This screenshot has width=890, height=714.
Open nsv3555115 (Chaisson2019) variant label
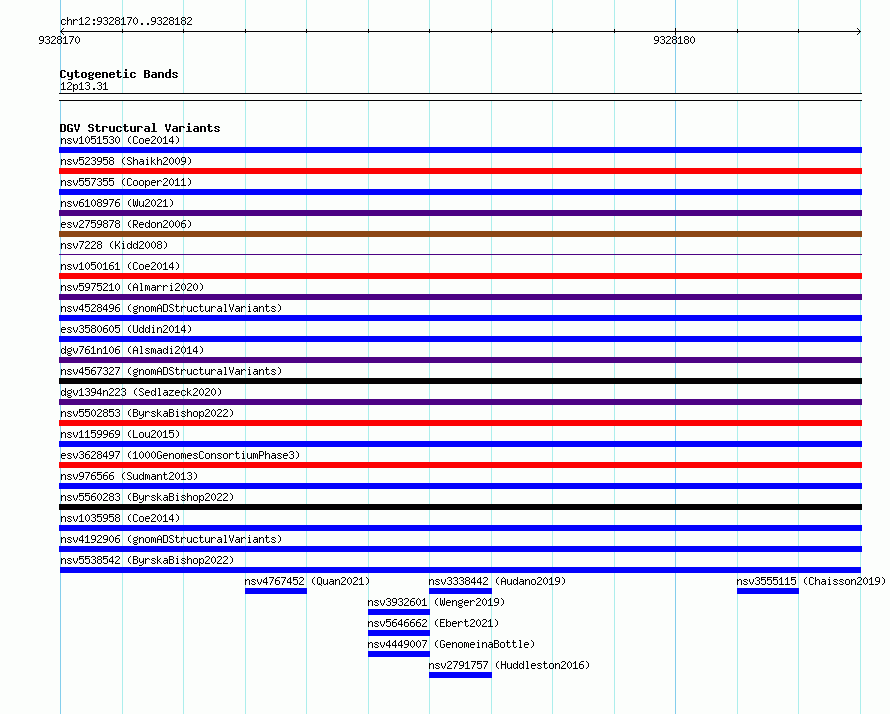(811, 581)
